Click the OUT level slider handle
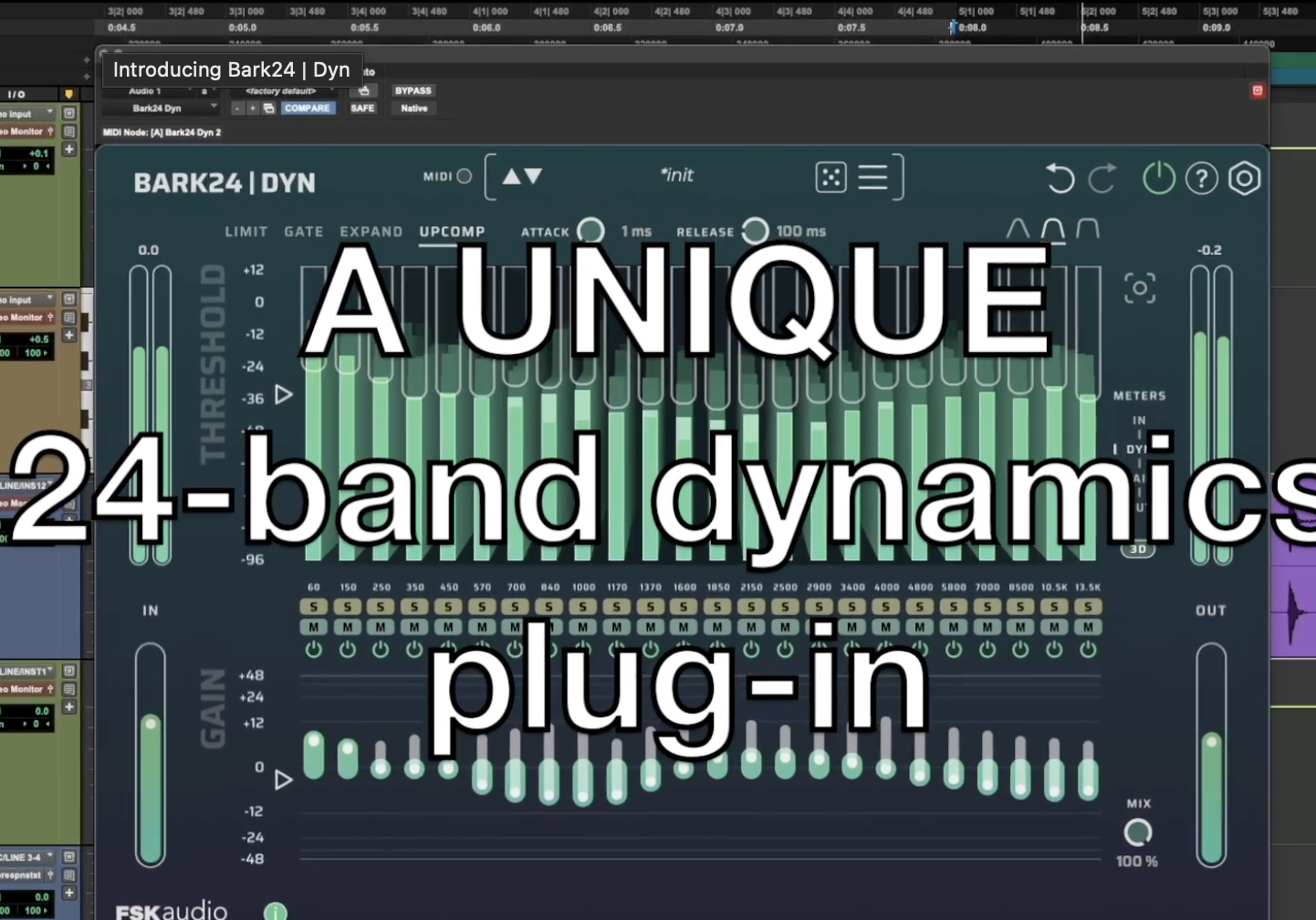 1211,742
